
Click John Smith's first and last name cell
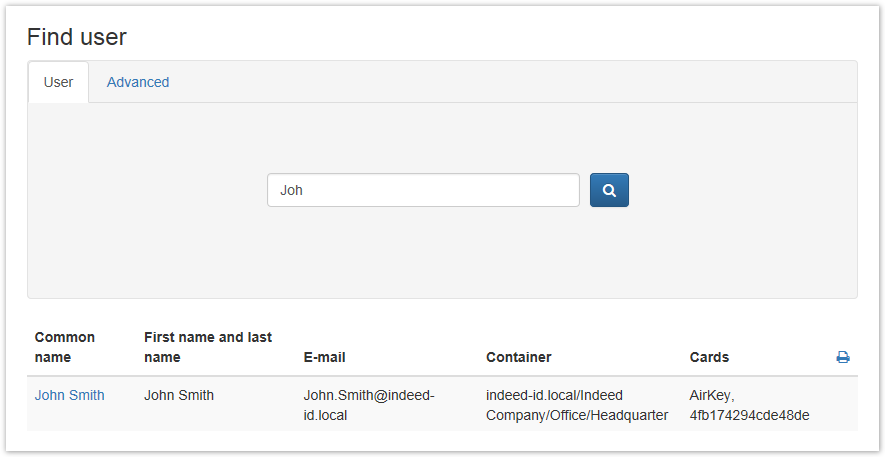[x=179, y=395]
